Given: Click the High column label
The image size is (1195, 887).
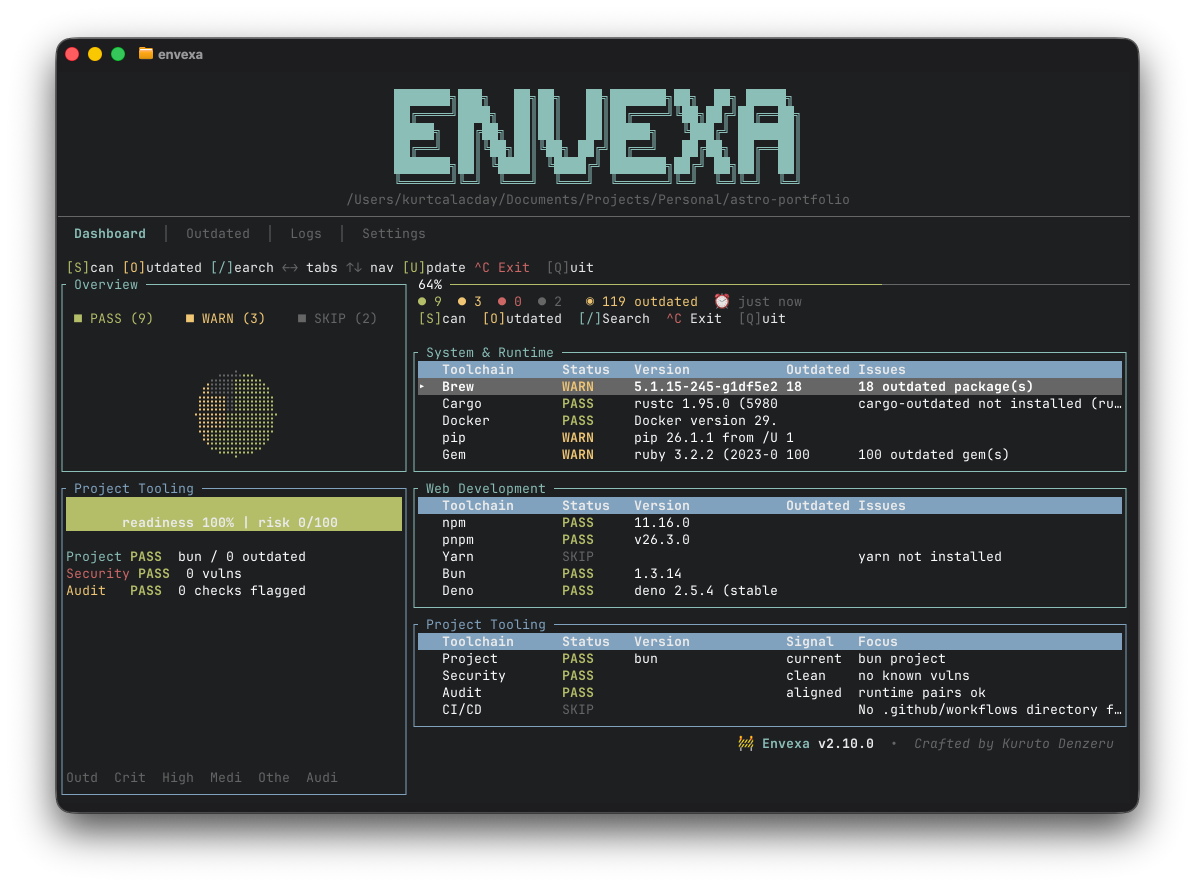Looking at the screenshot, I should pos(178,777).
